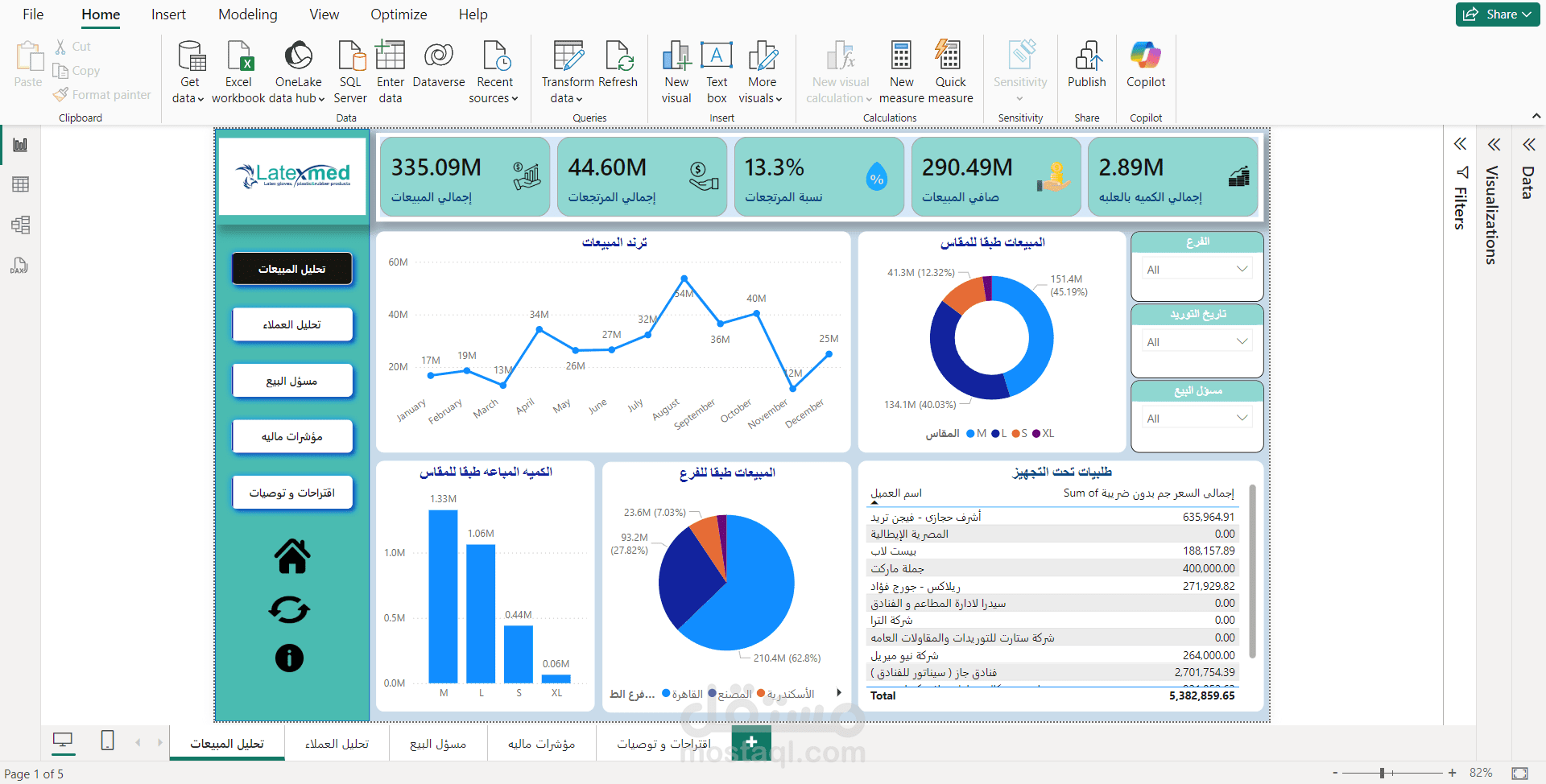Expand the Filters pane

1460,145
